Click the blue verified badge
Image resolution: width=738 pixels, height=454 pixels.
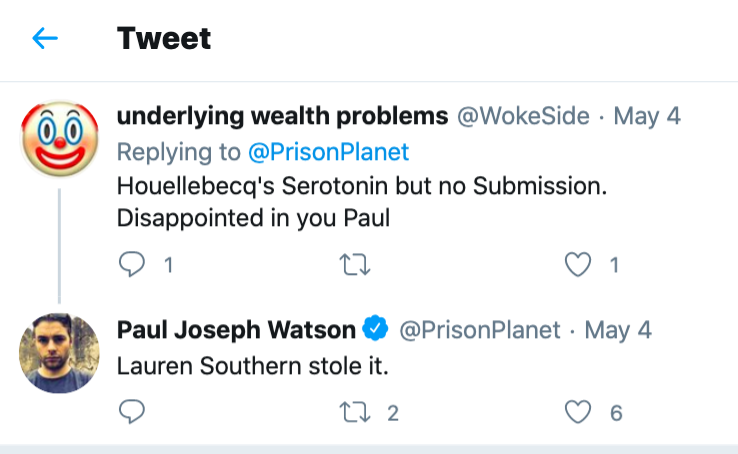pyautogui.click(x=375, y=329)
